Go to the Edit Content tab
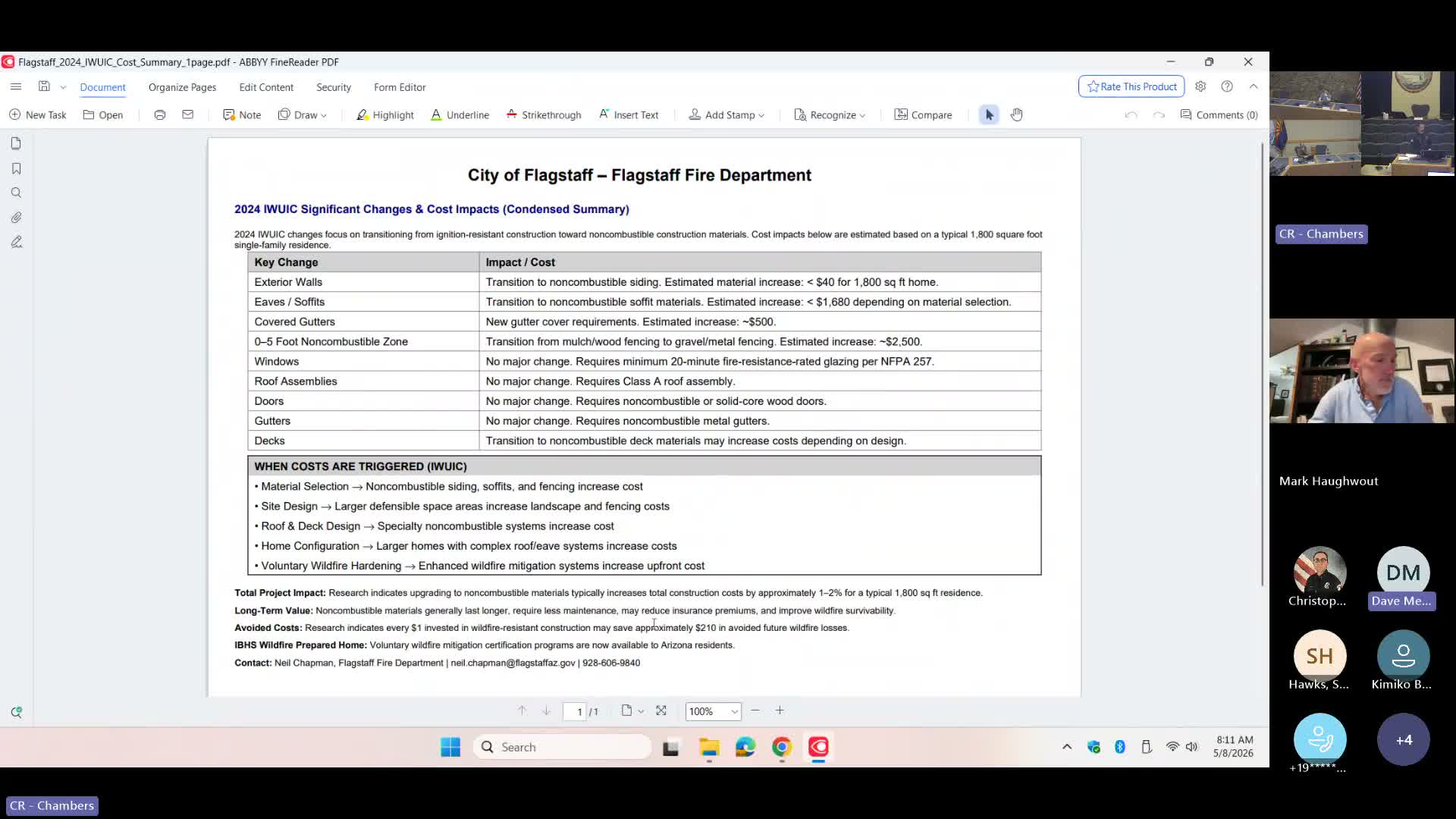The width and height of the screenshot is (1456, 819). pyautogui.click(x=266, y=87)
